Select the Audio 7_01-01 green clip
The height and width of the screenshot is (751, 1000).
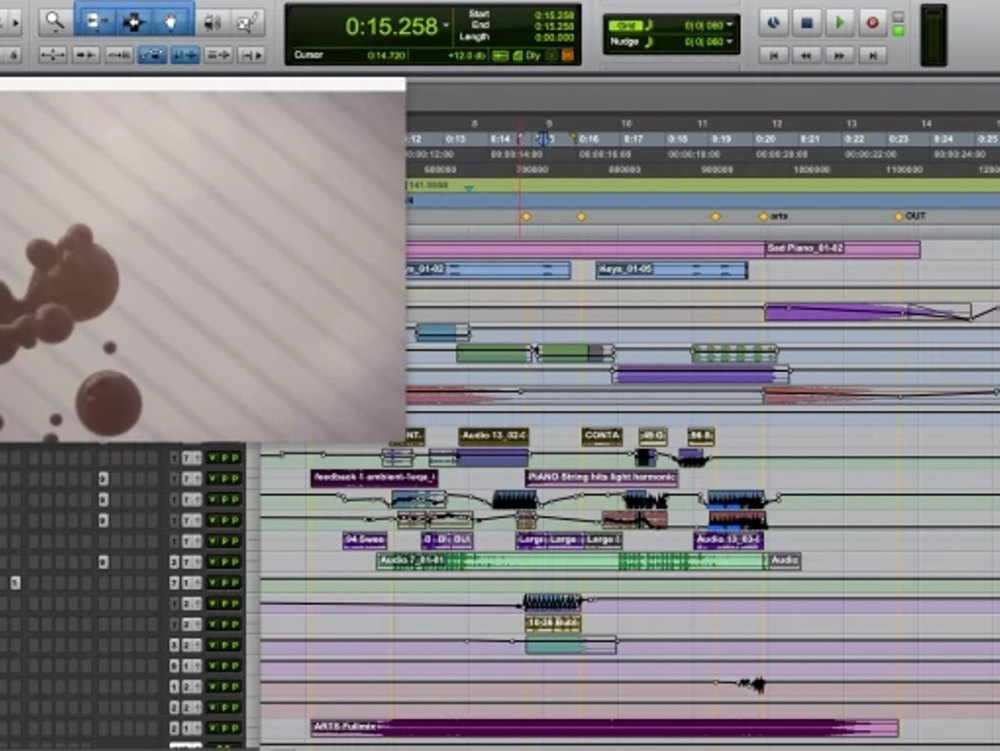tap(572, 561)
